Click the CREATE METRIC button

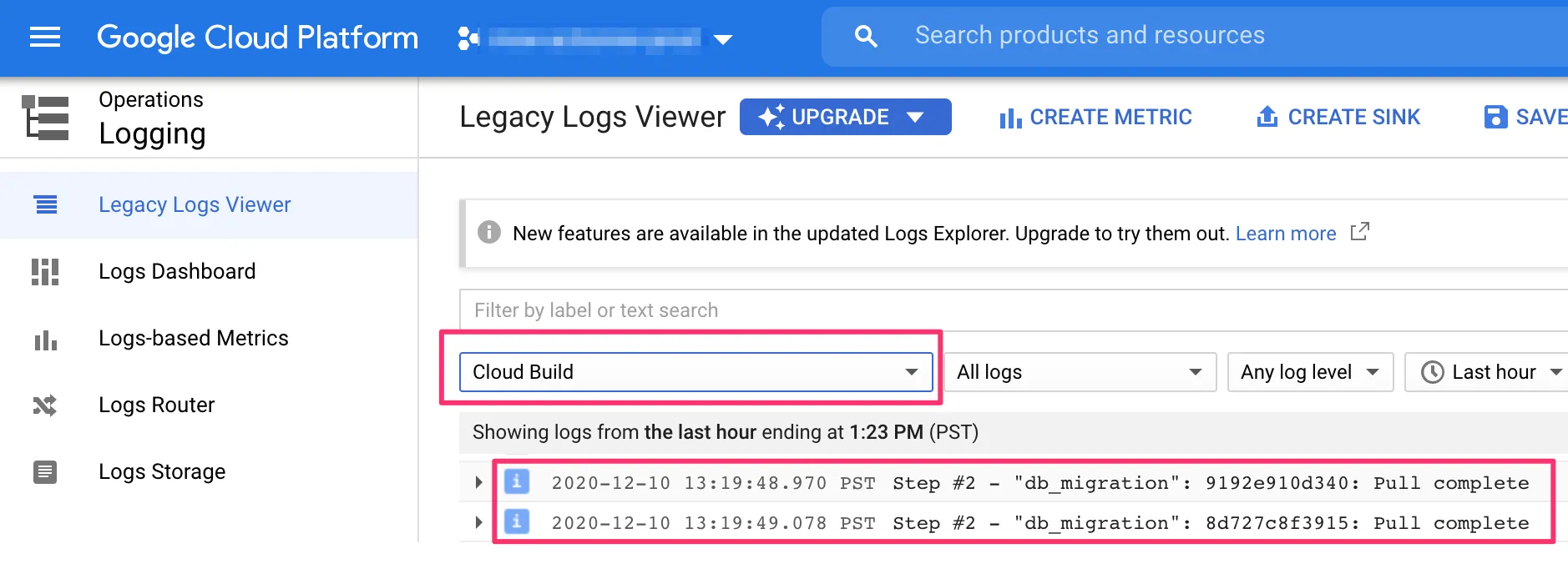click(x=1095, y=118)
